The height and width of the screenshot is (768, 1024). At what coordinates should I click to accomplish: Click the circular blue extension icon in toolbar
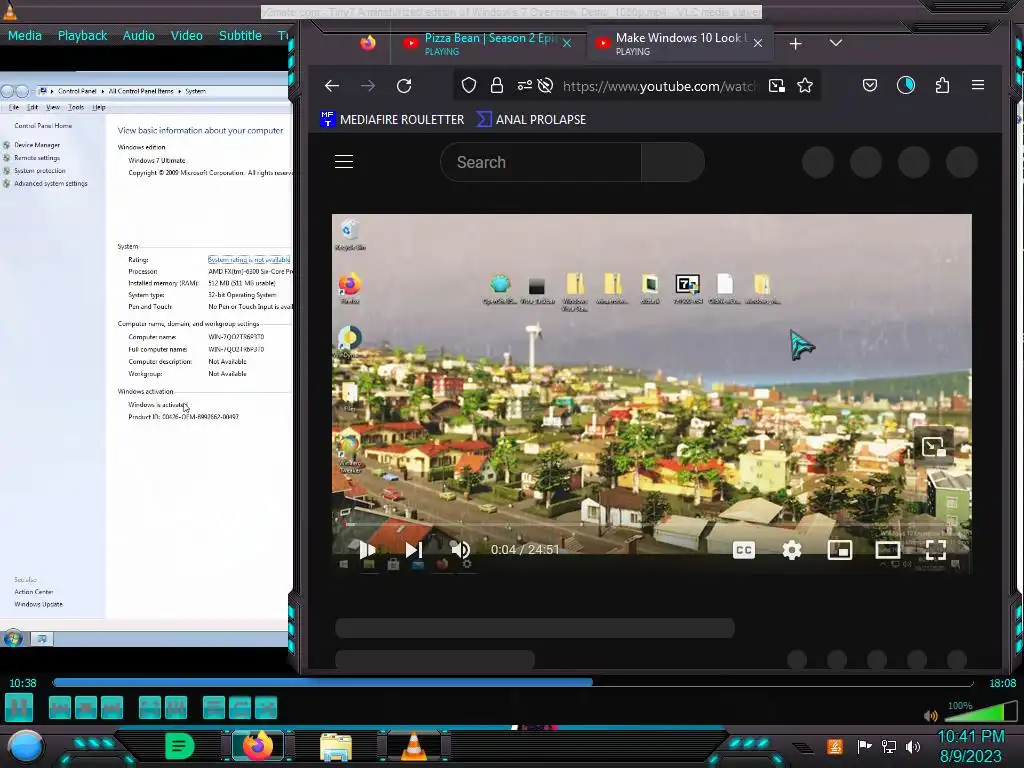pyautogui.click(x=906, y=86)
